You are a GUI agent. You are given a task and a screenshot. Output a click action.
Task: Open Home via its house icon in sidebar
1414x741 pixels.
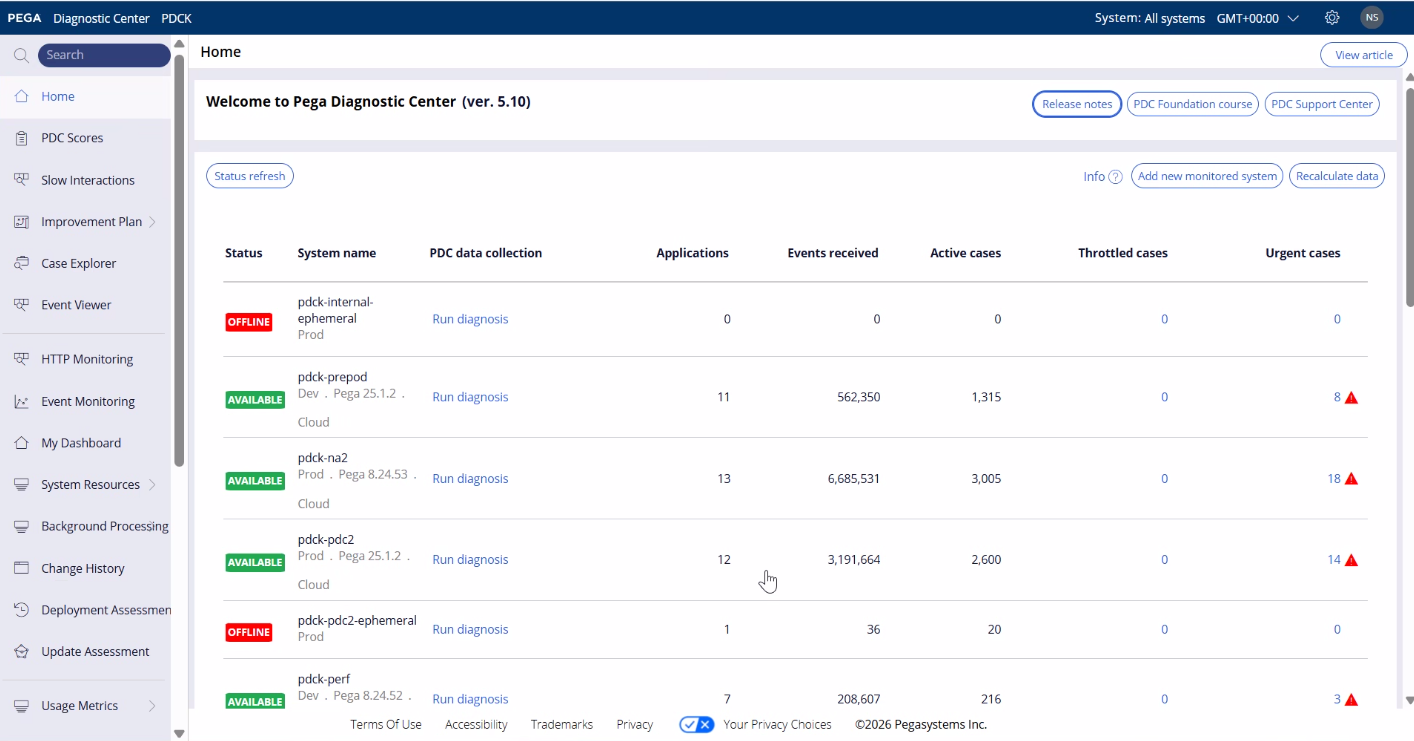pyautogui.click(x=21, y=97)
